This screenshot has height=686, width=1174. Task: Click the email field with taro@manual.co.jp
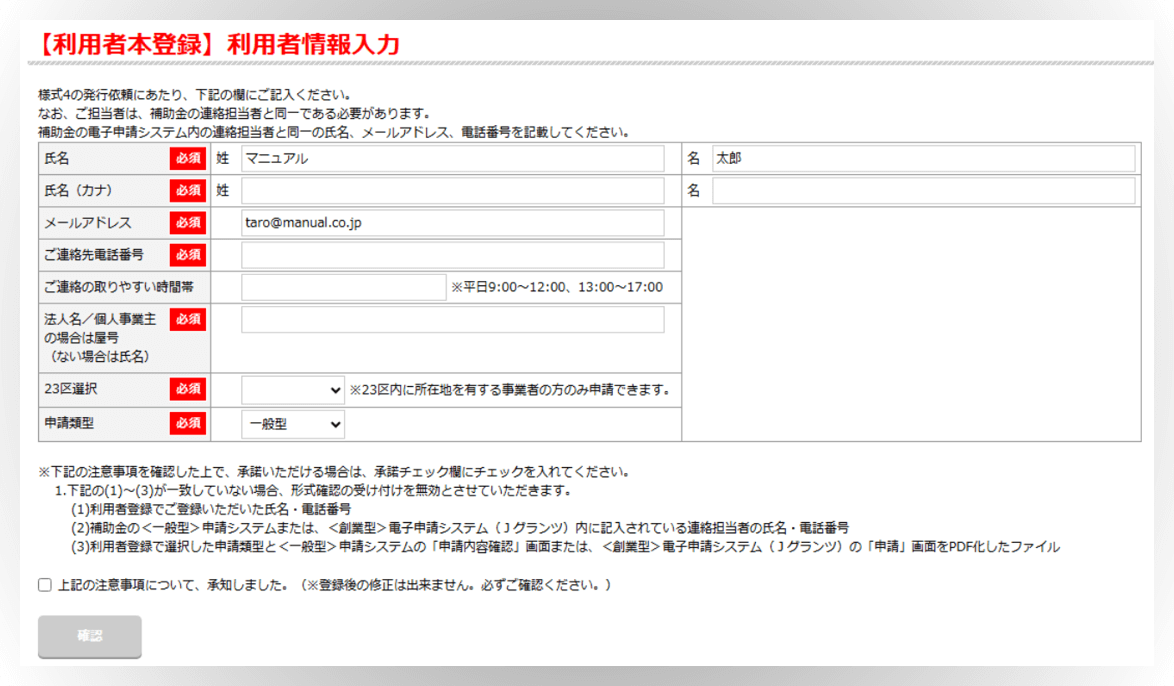coord(452,223)
